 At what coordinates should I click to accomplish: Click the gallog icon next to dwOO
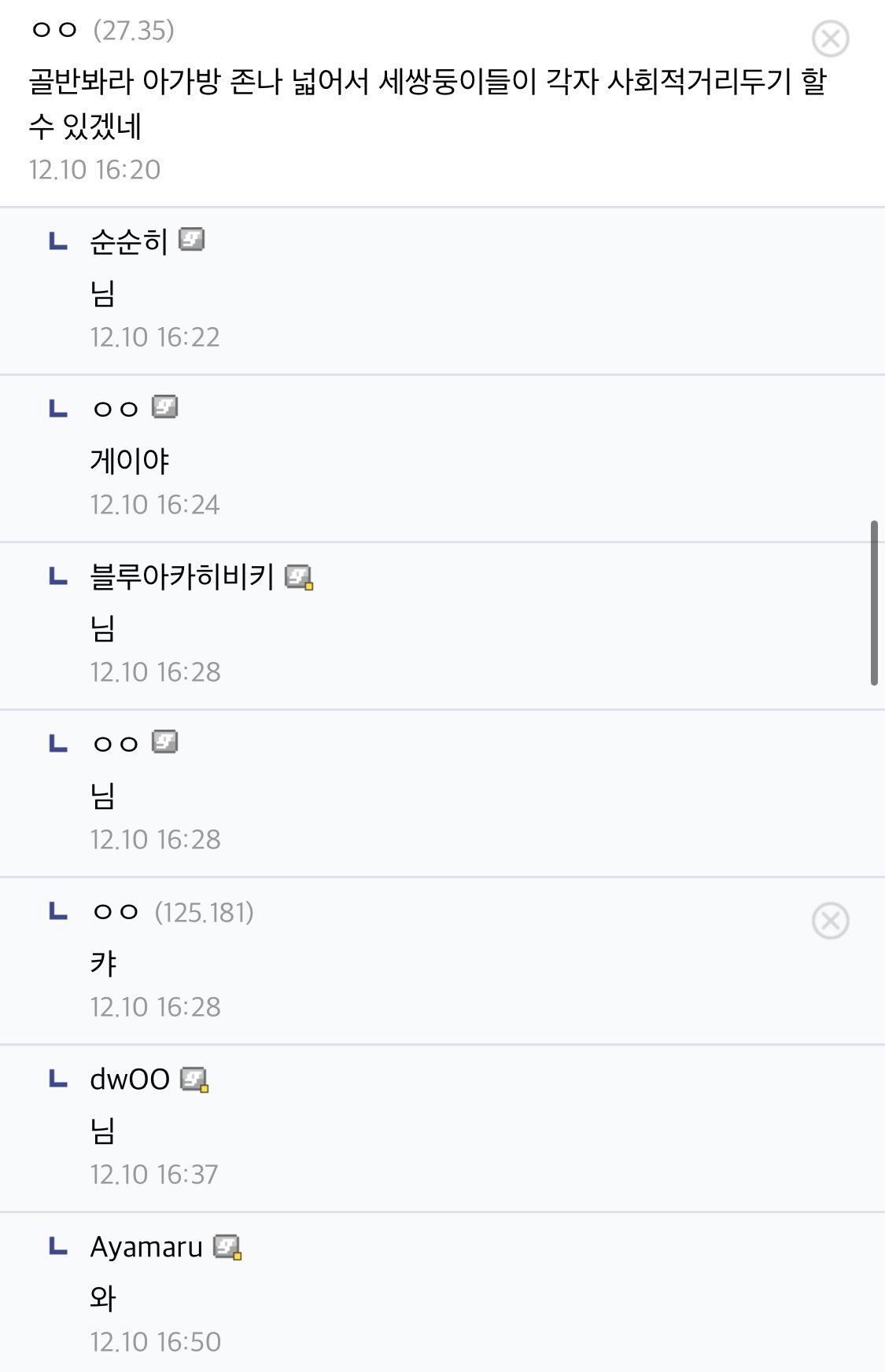194,1080
